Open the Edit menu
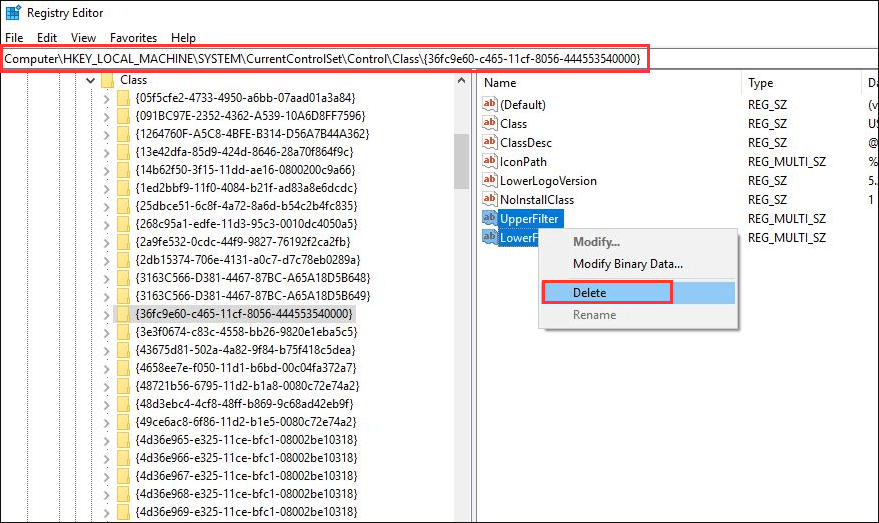879x523 pixels. [47, 38]
